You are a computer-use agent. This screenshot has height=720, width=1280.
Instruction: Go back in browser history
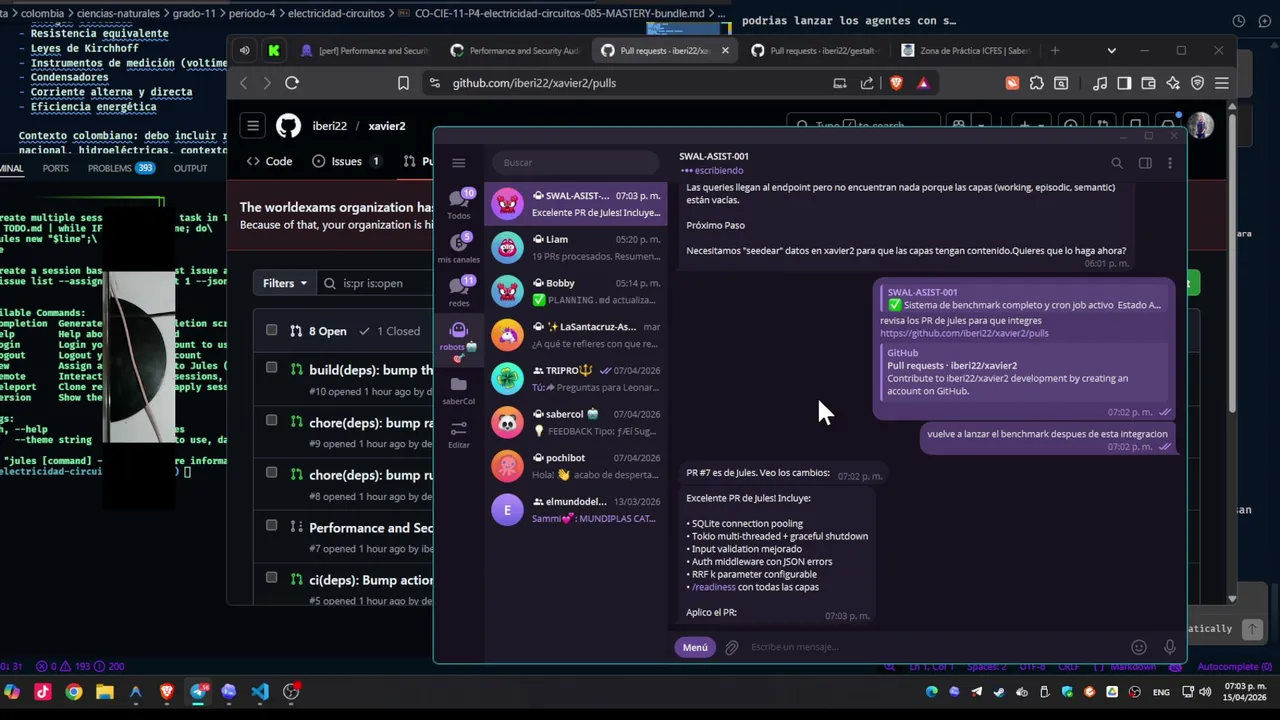coord(243,83)
